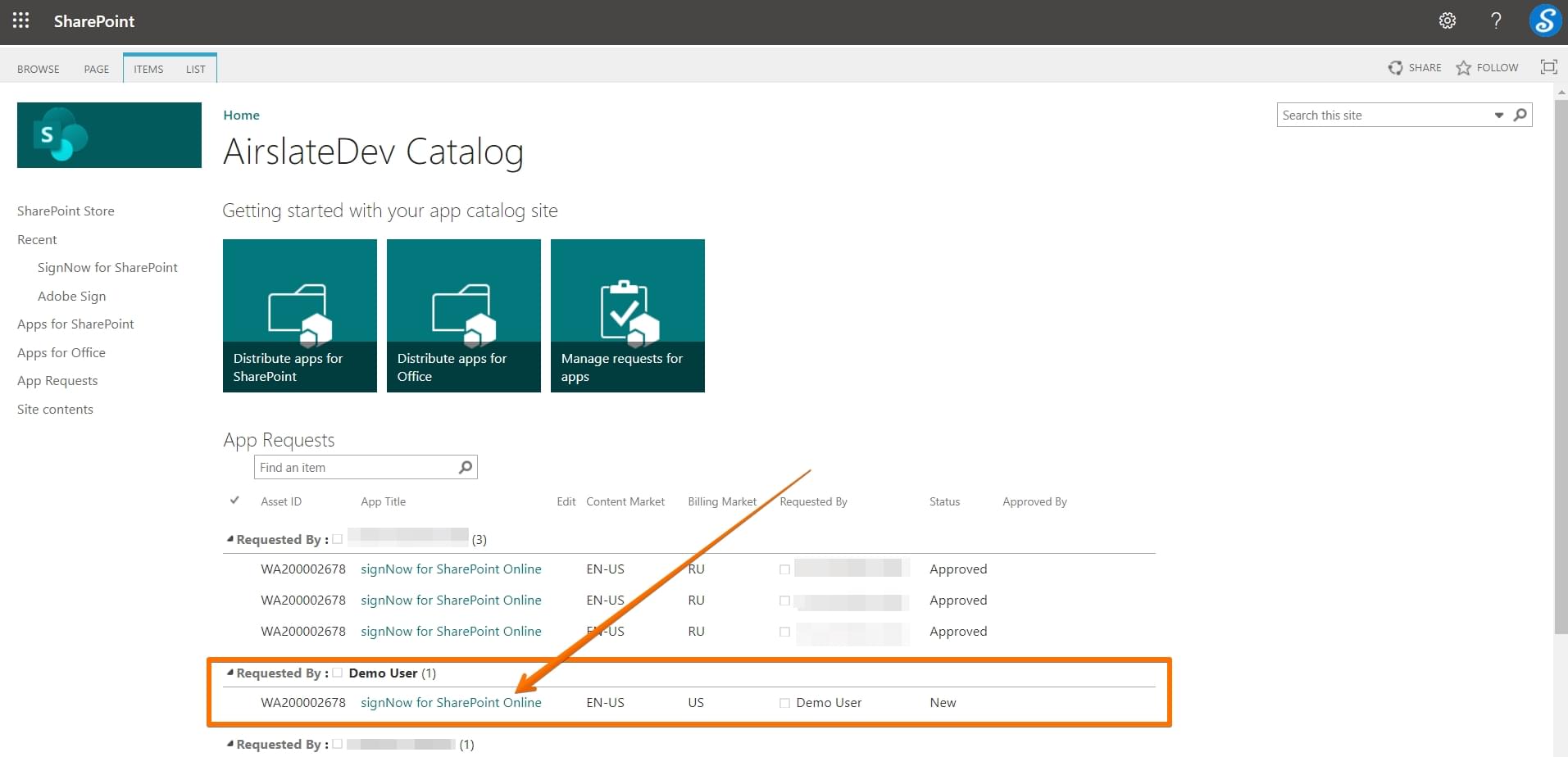1568x757 pixels.
Task: Open Manage requests for apps tile
Action: click(x=628, y=315)
